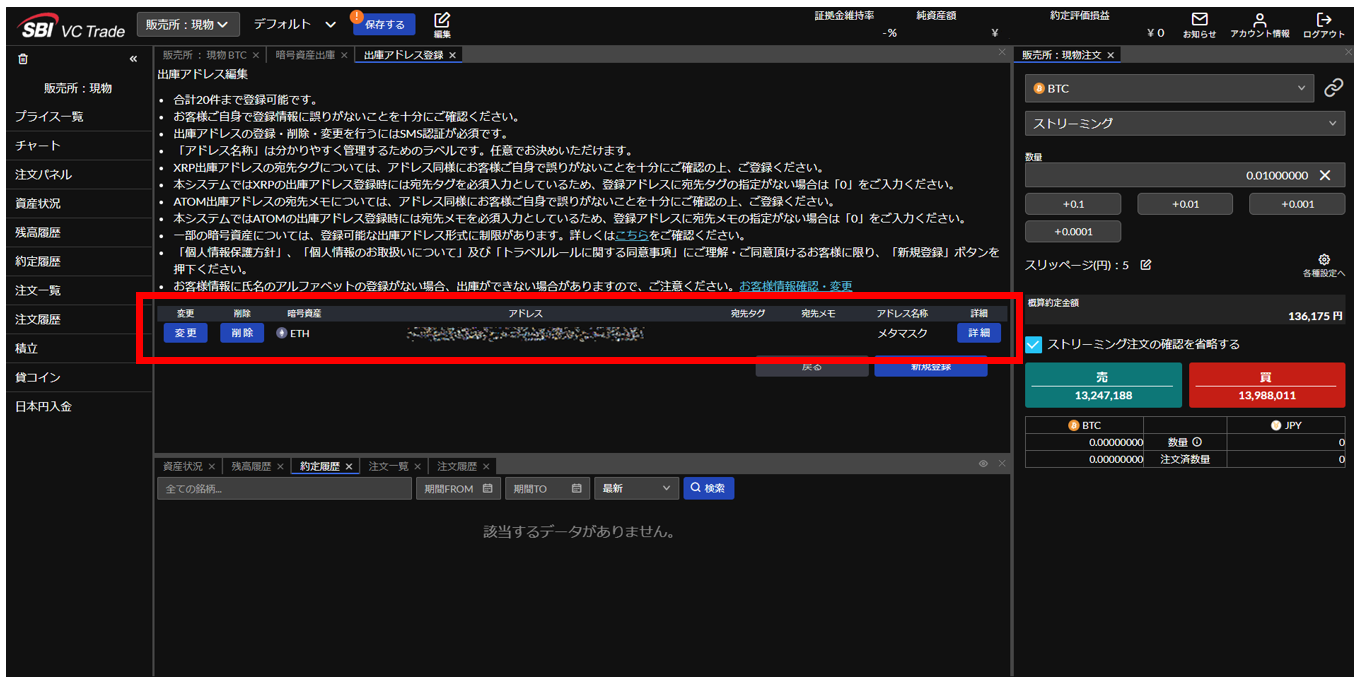Image resolution: width=1359 pixels, height=682 pixels.
Task: Switch to the 暗号資産出庫 tab
Action: pyautogui.click(x=305, y=55)
